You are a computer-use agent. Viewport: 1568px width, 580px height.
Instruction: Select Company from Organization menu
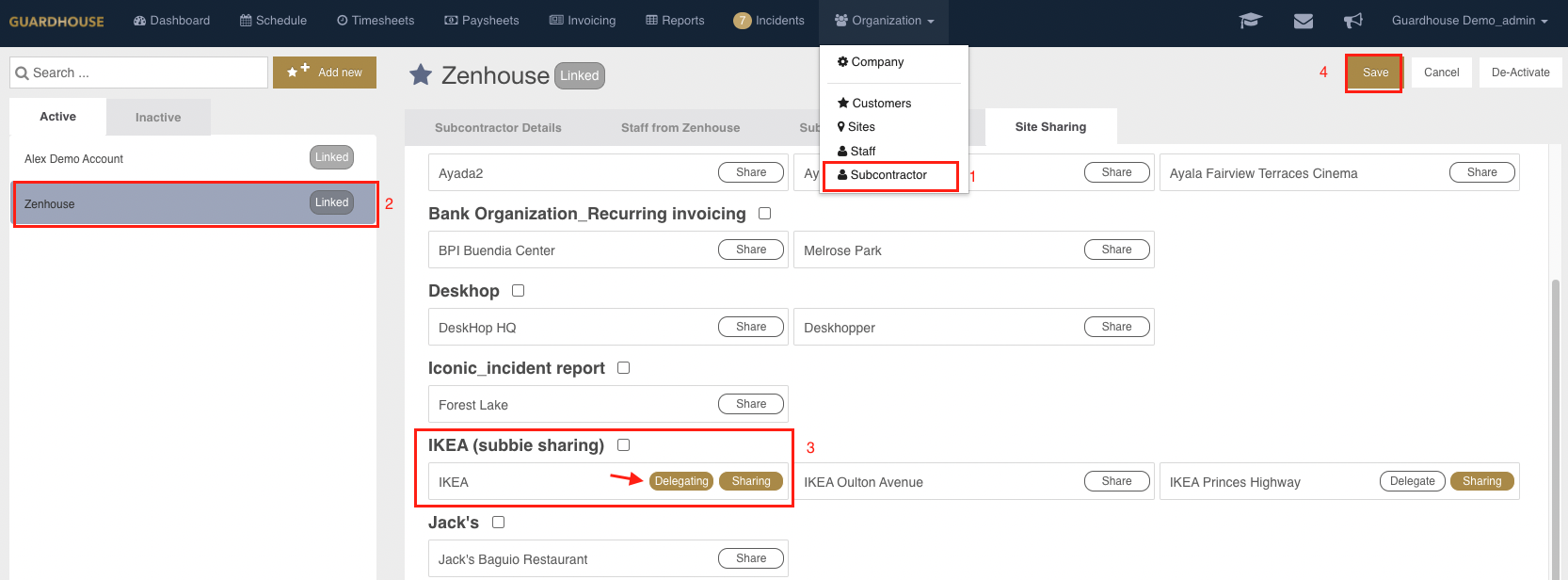click(871, 62)
